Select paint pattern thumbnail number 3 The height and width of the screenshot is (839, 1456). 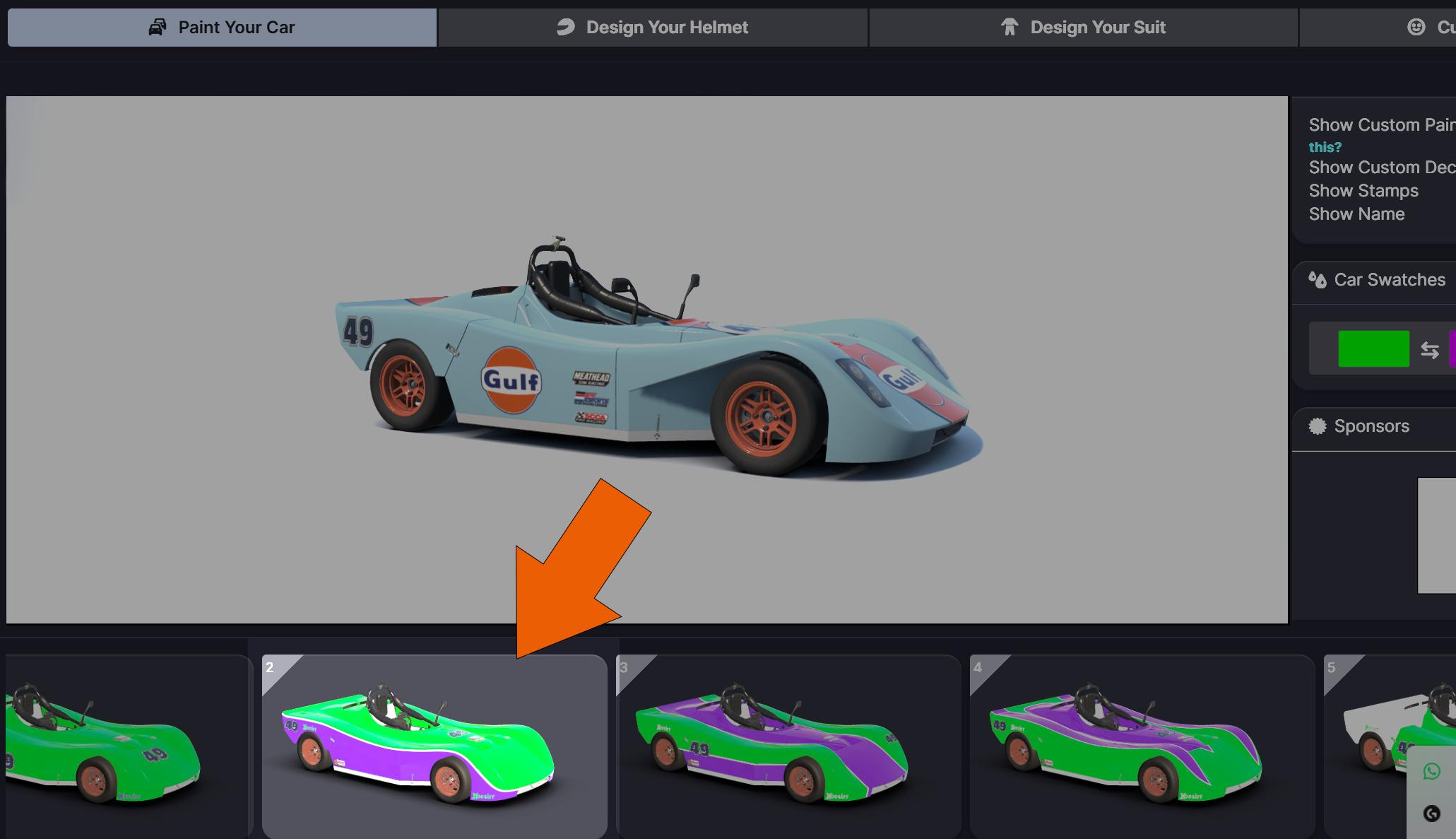pos(788,746)
